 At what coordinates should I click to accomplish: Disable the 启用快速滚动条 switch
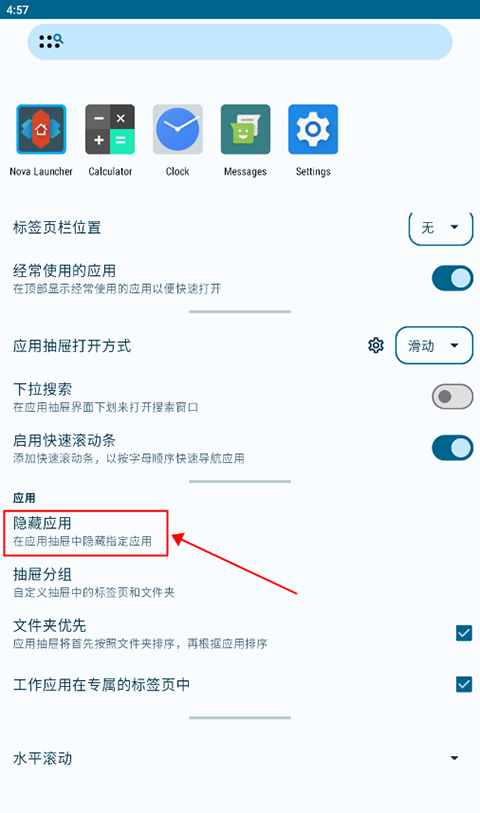(453, 448)
